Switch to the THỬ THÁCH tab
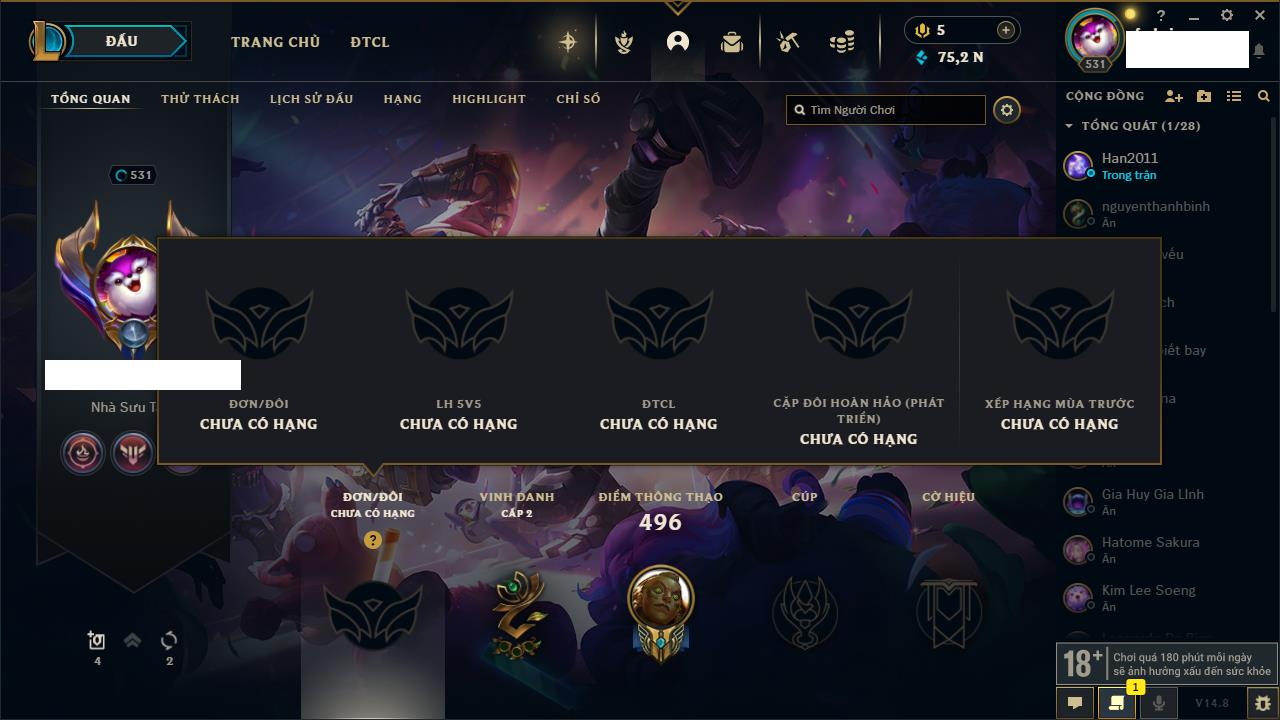Image resolution: width=1280 pixels, height=720 pixels. click(200, 99)
